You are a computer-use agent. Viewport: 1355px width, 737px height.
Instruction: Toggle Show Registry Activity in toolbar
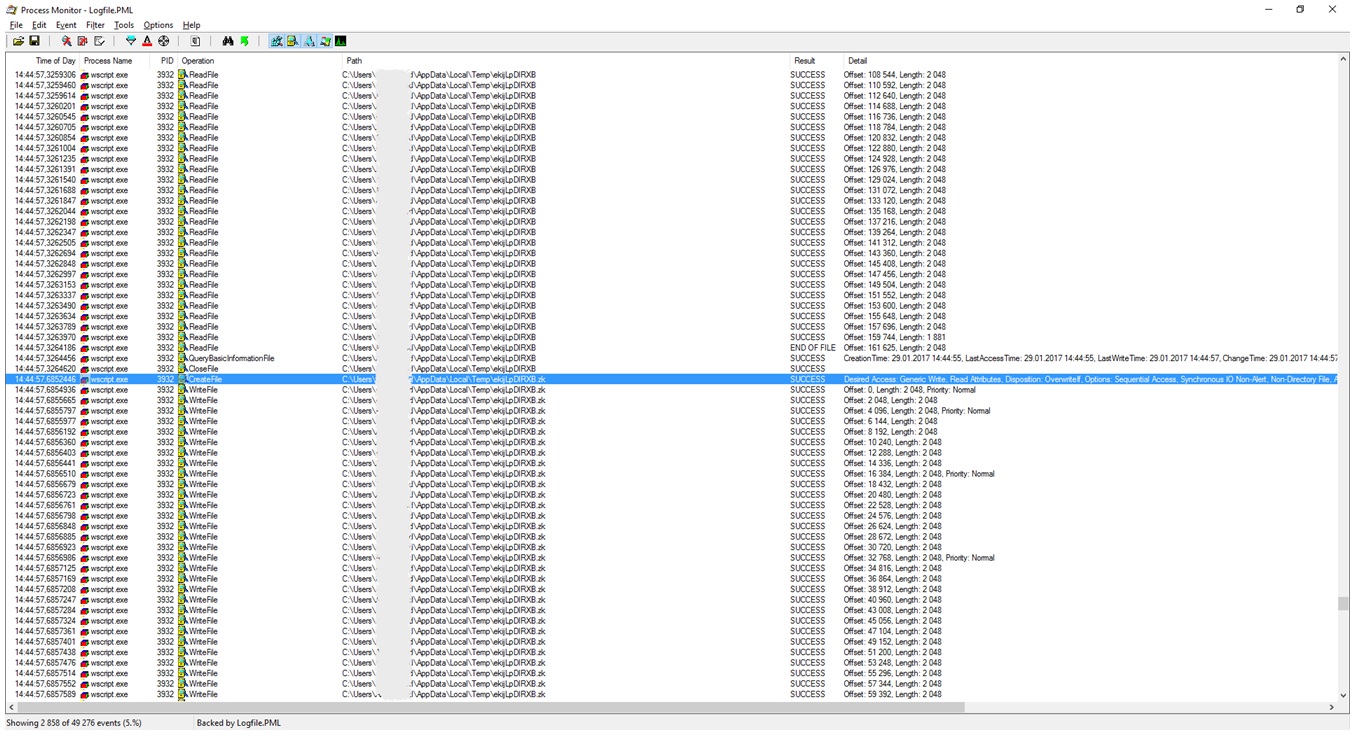(276, 41)
